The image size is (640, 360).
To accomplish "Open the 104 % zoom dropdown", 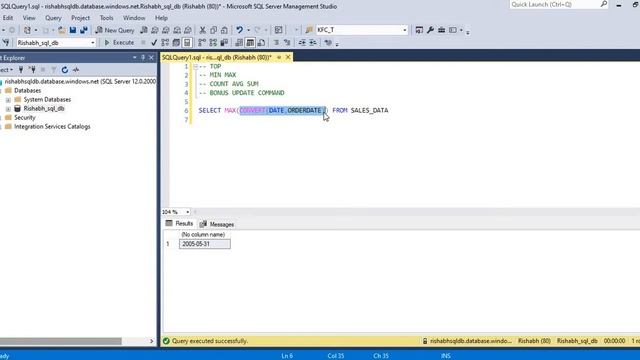I will 187,212.
